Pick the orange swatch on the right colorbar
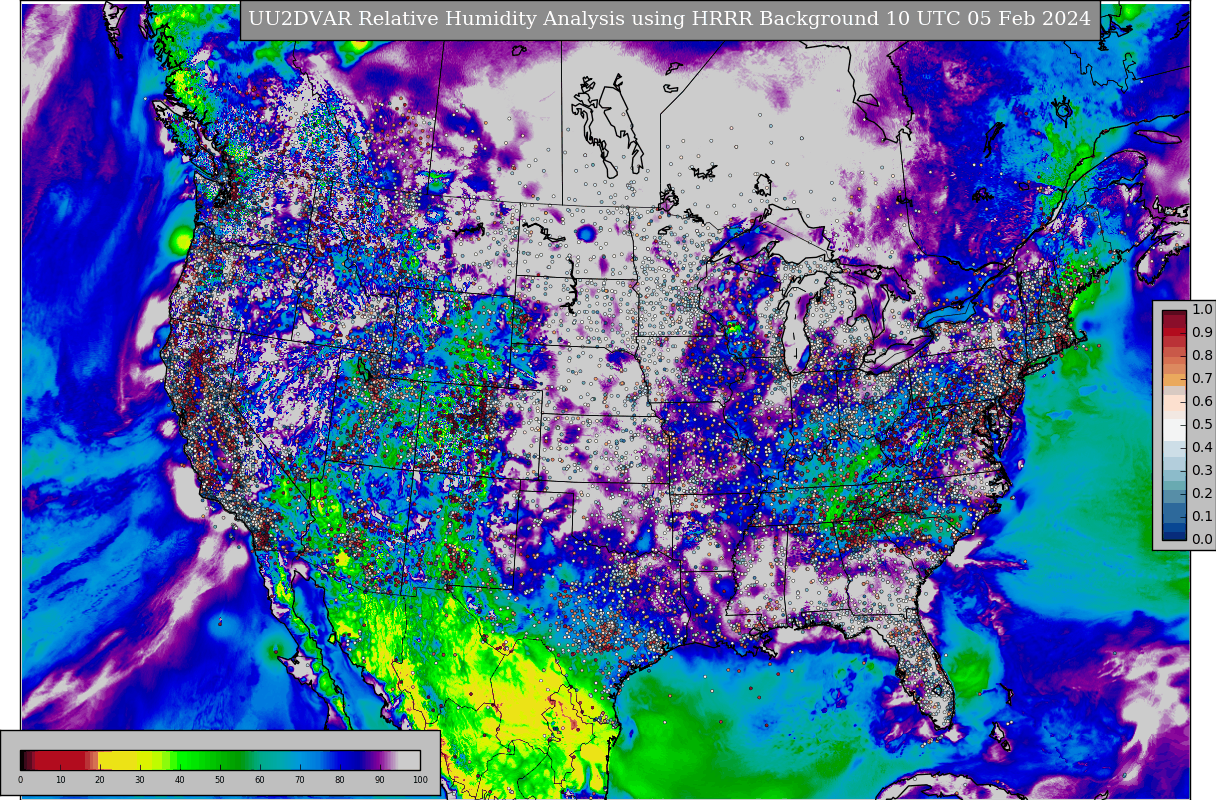 click(1174, 378)
